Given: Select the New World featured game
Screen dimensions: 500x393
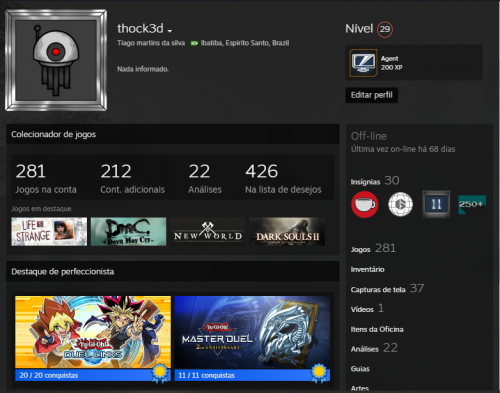Looking at the screenshot, I should tap(208, 232).
